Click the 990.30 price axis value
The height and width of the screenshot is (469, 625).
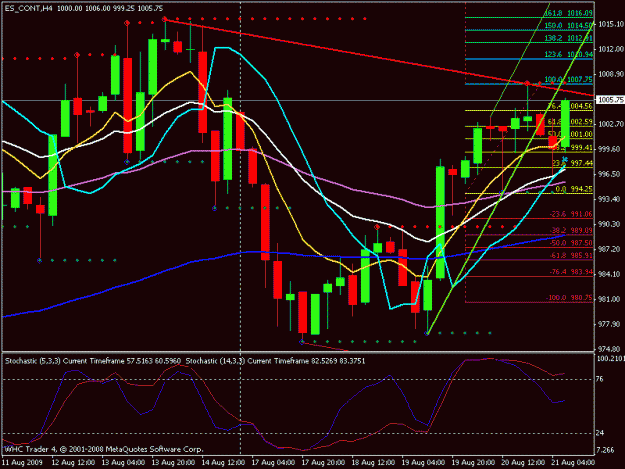click(x=611, y=224)
